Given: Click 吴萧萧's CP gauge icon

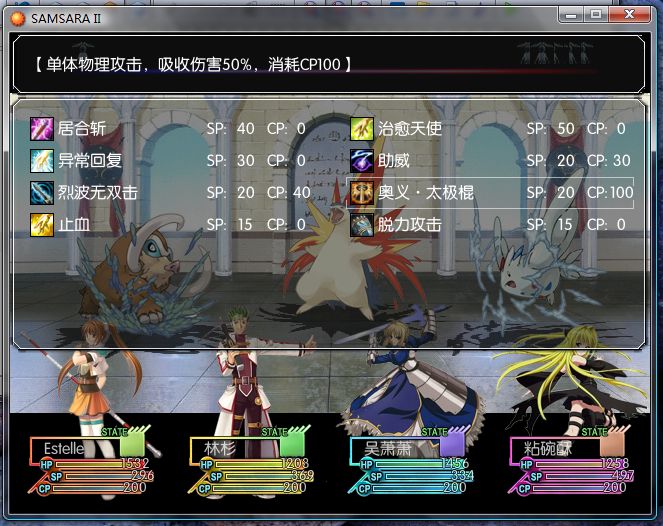Looking at the screenshot, I should [364, 489].
